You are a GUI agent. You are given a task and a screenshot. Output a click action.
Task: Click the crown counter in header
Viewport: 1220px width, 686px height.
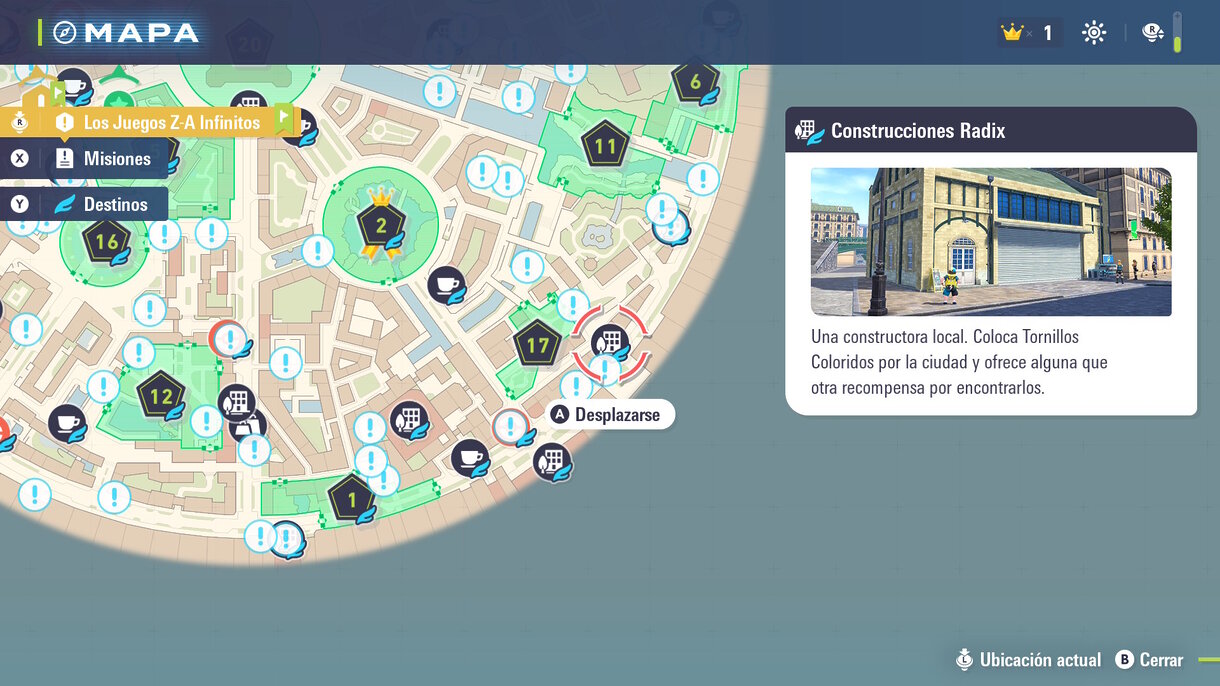point(1027,33)
